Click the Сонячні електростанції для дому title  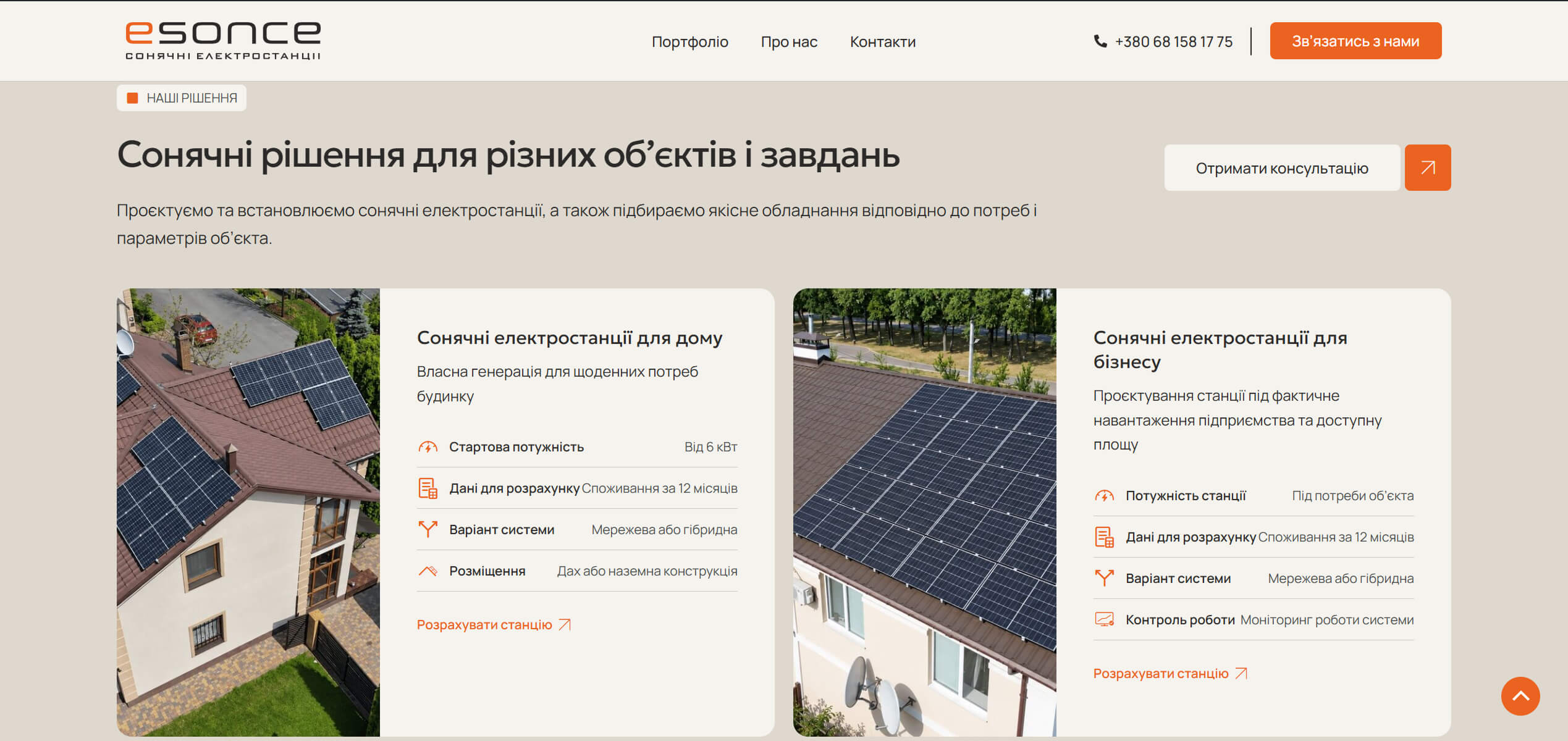click(x=569, y=338)
